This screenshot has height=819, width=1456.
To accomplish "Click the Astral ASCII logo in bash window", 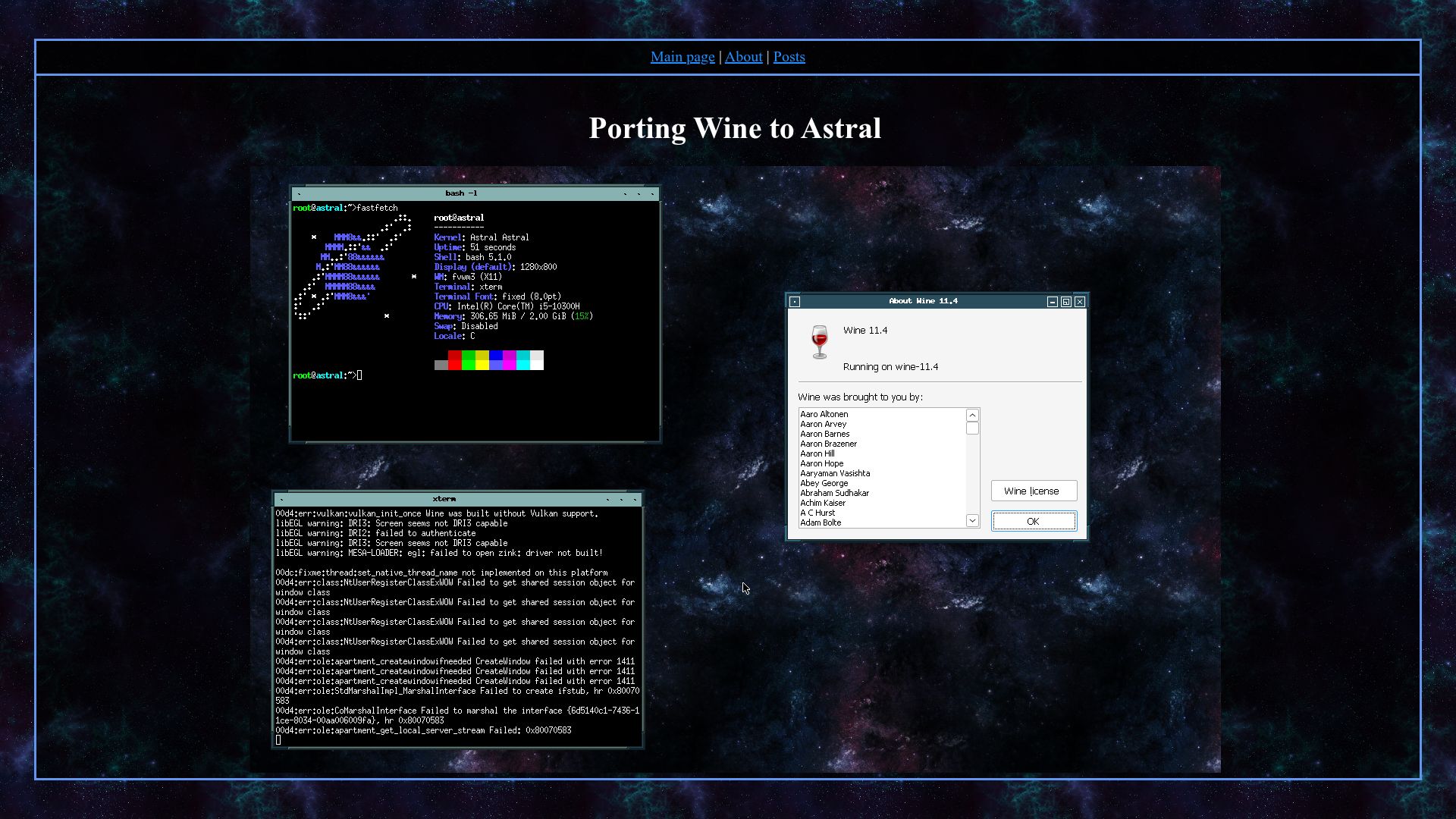I will 355,267.
